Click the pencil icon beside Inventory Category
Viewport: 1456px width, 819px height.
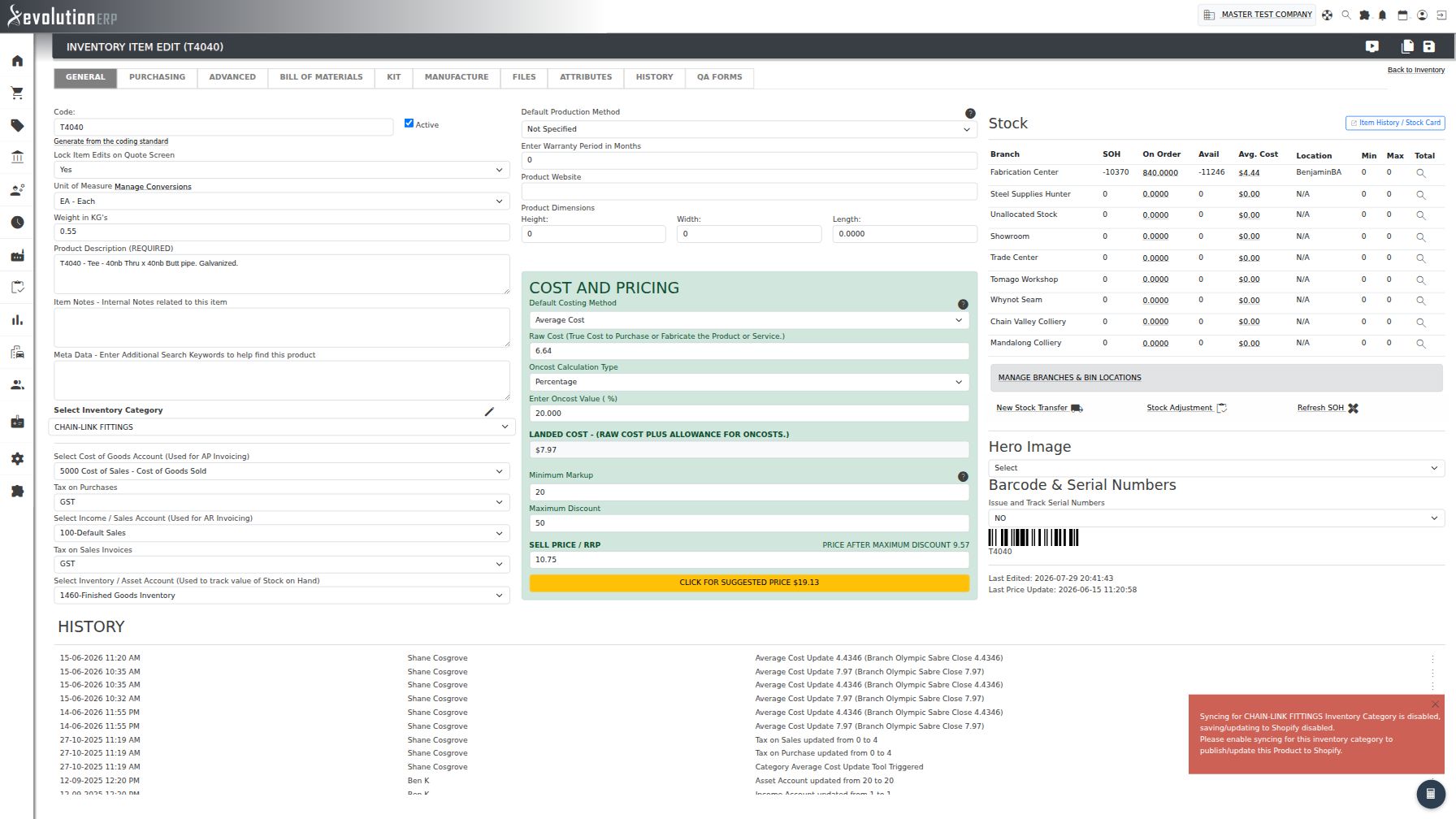tap(489, 411)
